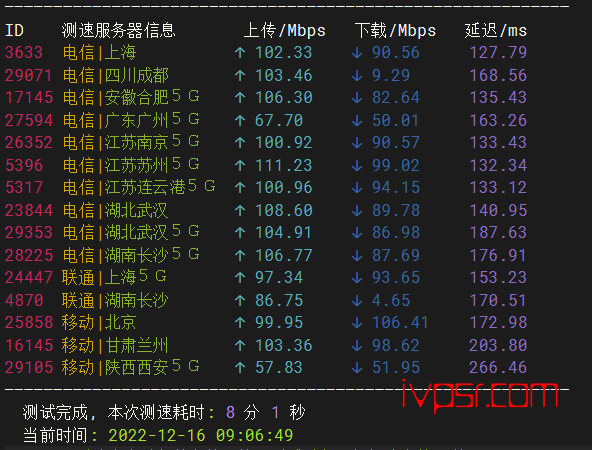This screenshot has width=592, height=450.
Task: Click the download arrow next to 106.41
Action: tap(357, 323)
